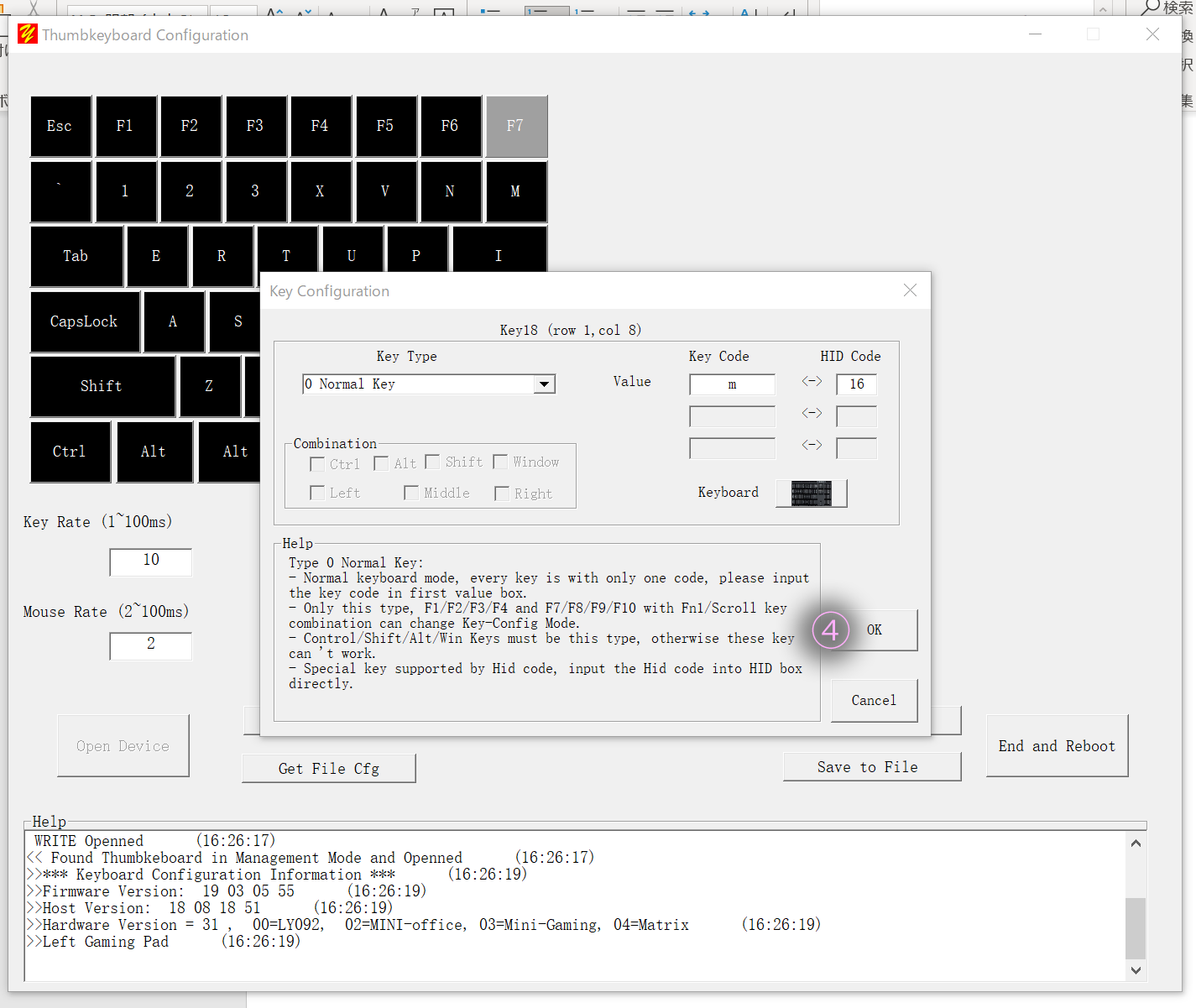Select the Tab key tile

(x=76, y=257)
